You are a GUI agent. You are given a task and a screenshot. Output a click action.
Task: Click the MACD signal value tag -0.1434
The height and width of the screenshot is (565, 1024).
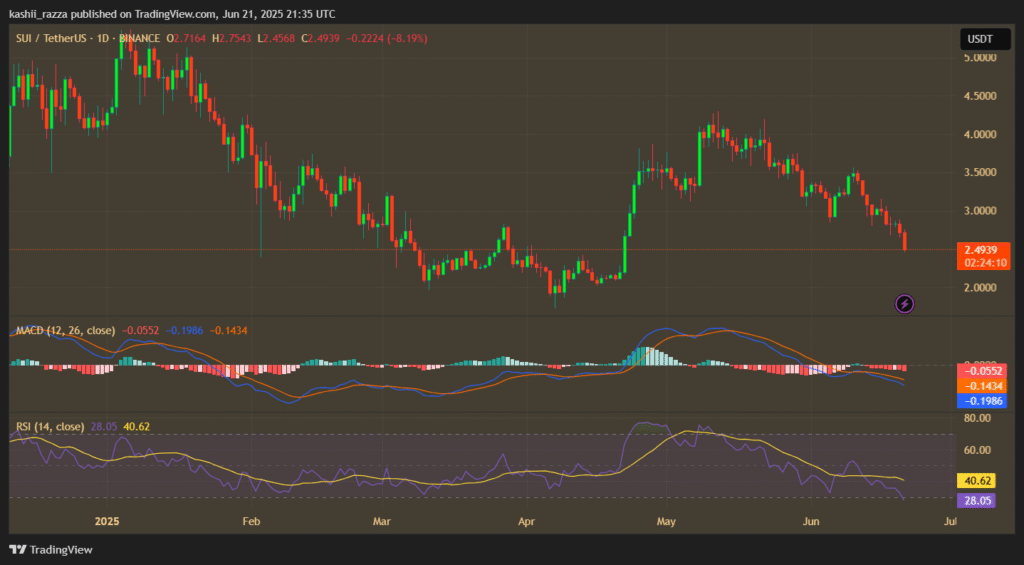click(x=982, y=386)
